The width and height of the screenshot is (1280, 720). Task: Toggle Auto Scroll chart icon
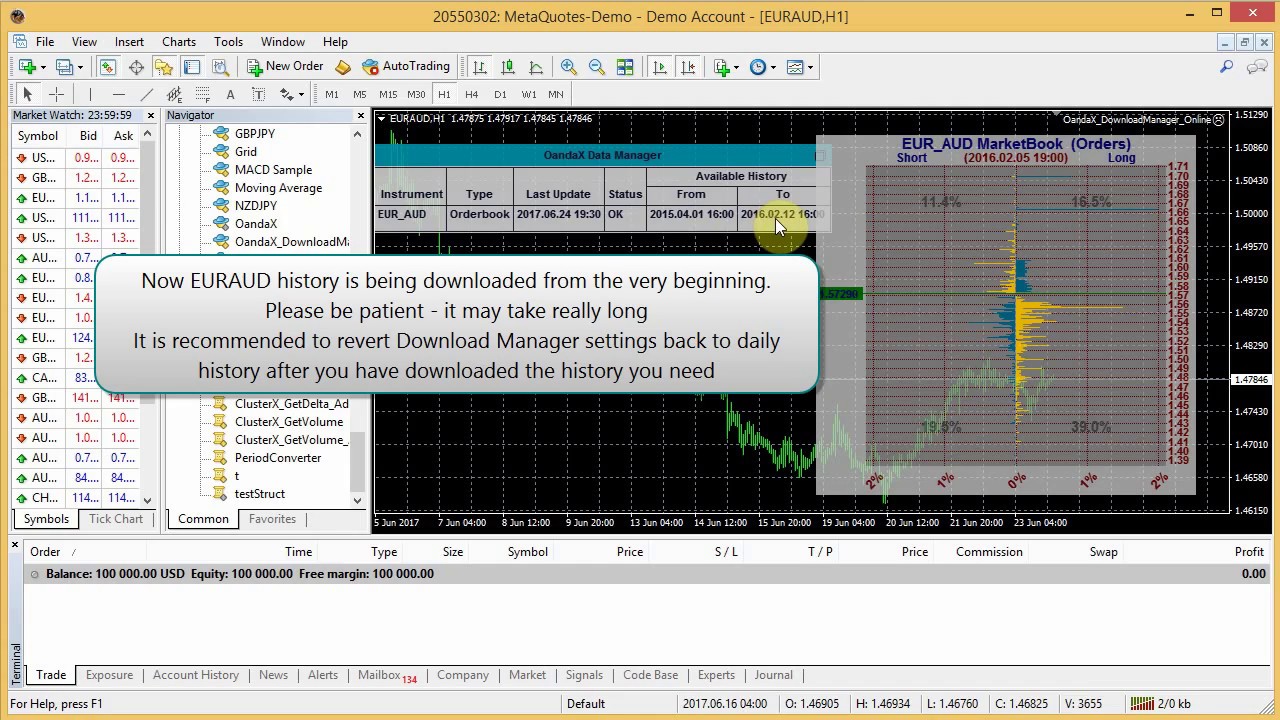point(659,67)
